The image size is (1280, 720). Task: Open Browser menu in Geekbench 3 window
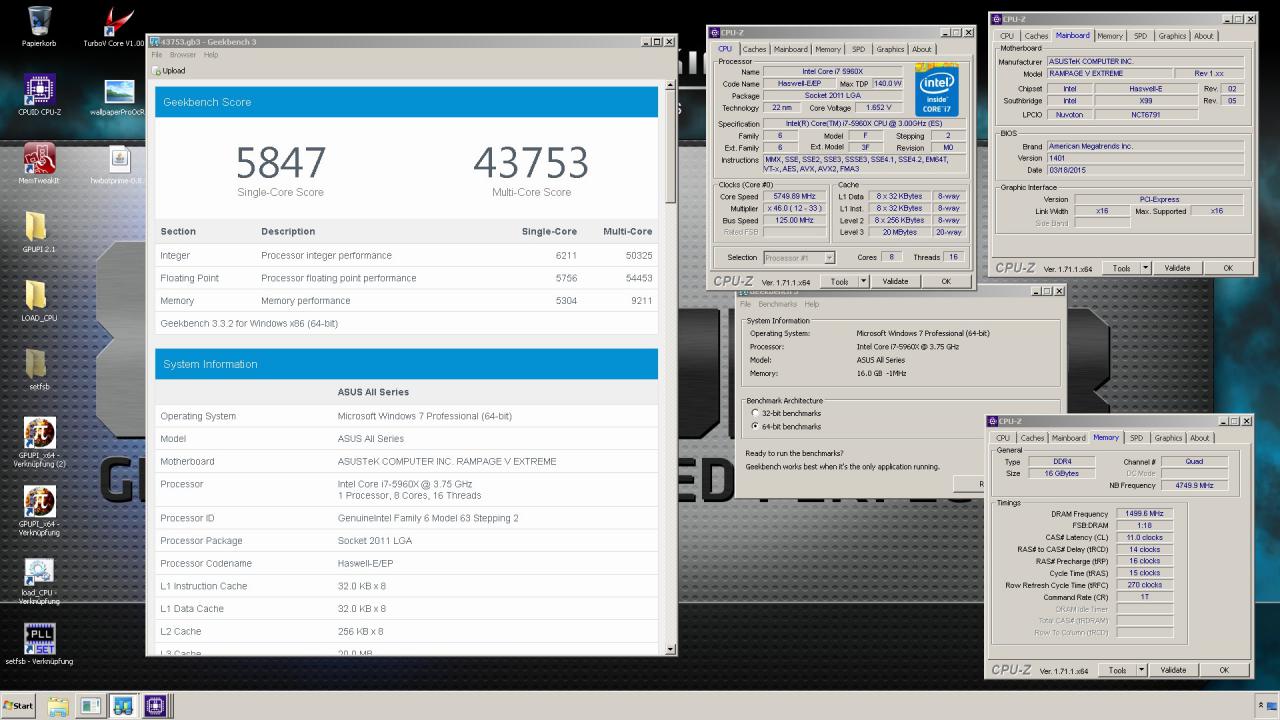coord(183,55)
